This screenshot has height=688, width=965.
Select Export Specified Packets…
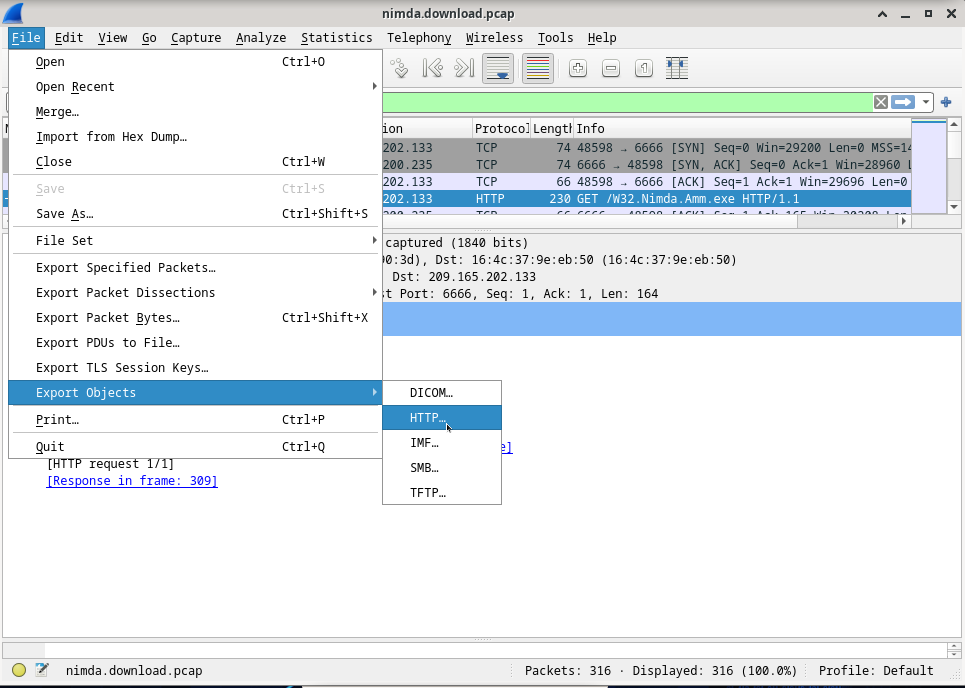tap(195, 268)
